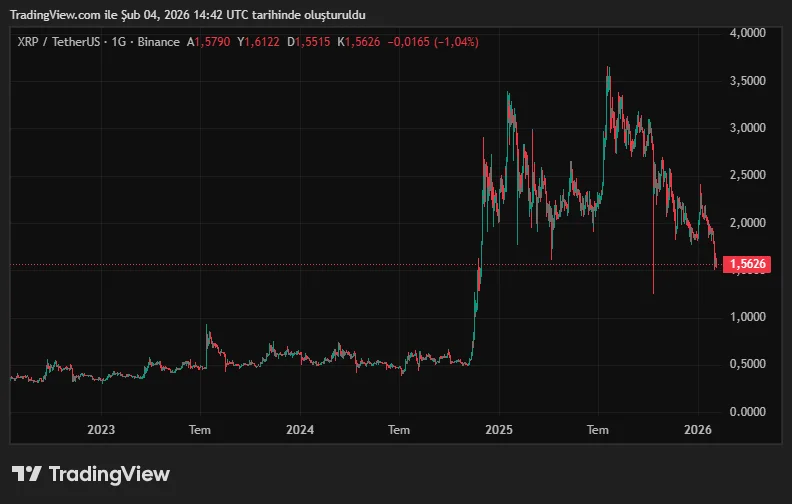Click the TradingView logo icon

tap(26, 474)
